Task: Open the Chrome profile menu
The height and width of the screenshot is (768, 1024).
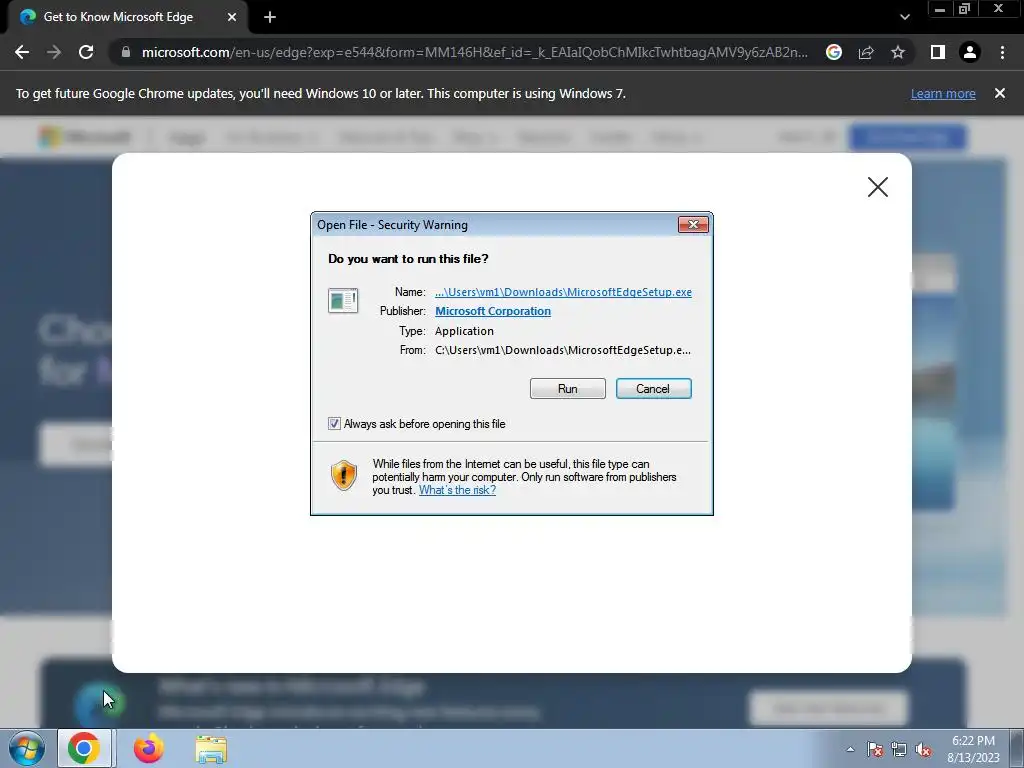Action: point(970,52)
